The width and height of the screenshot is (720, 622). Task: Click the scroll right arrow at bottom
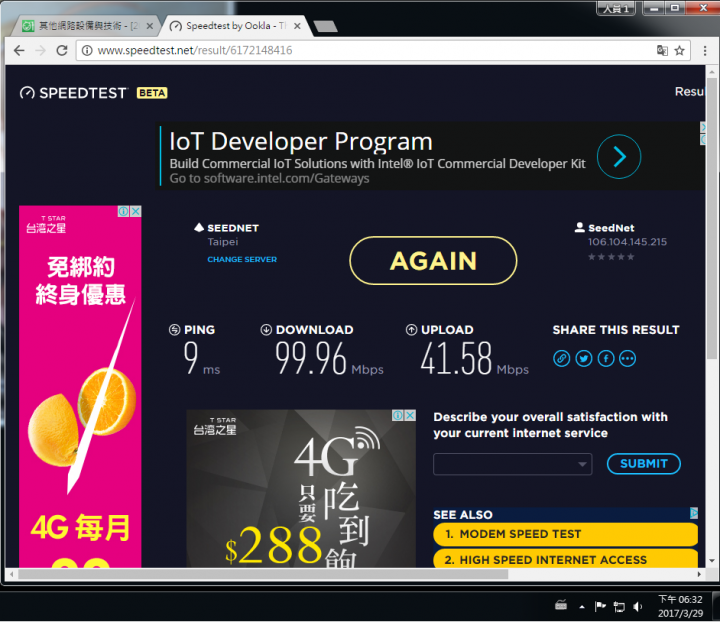[x=699, y=574]
